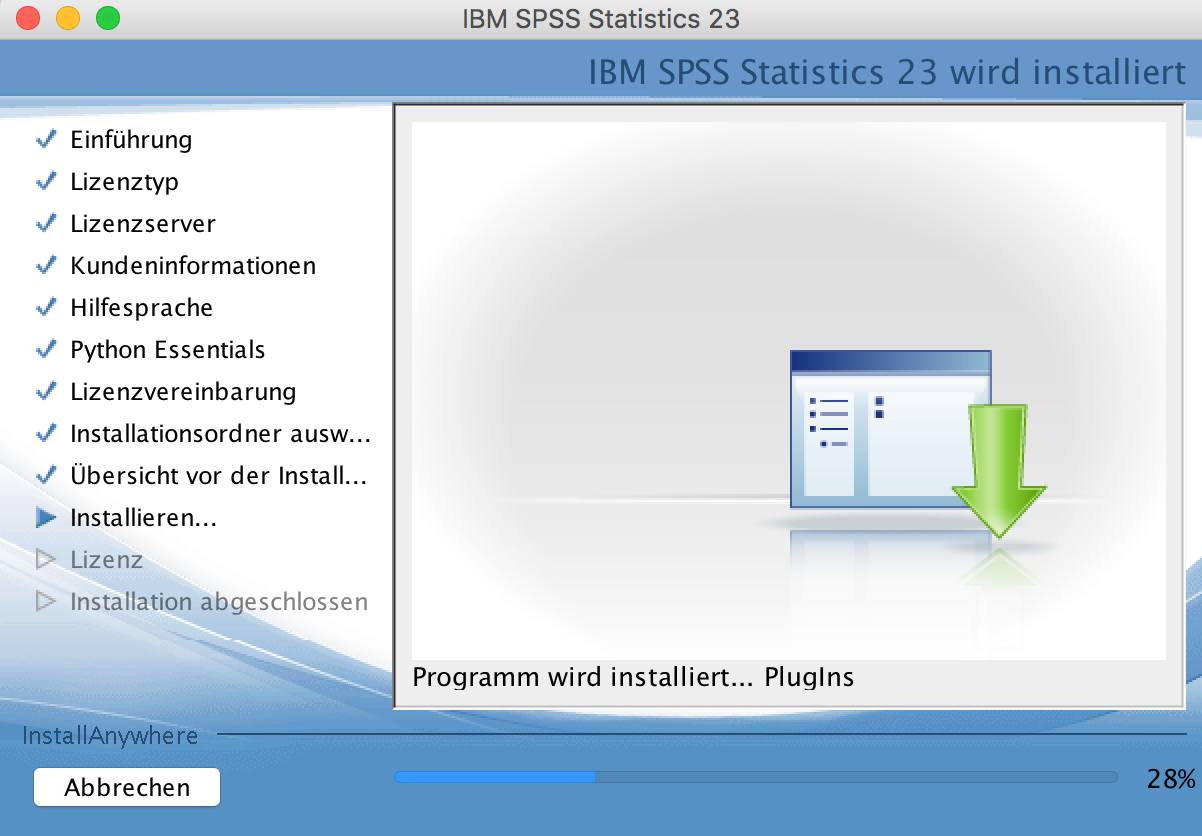Select the greyed-out Lizenz step label
The height and width of the screenshot is (836, 1202).
(x=106, y=560)
